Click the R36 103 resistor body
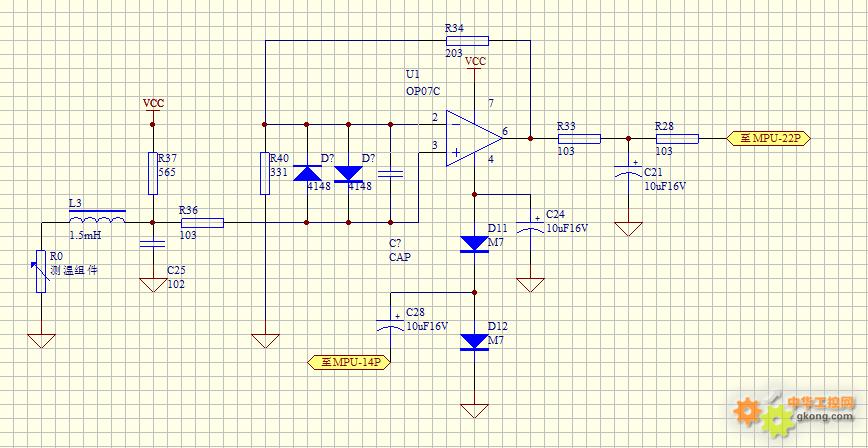This screenshot has height=448, width=868. point(202,222)
